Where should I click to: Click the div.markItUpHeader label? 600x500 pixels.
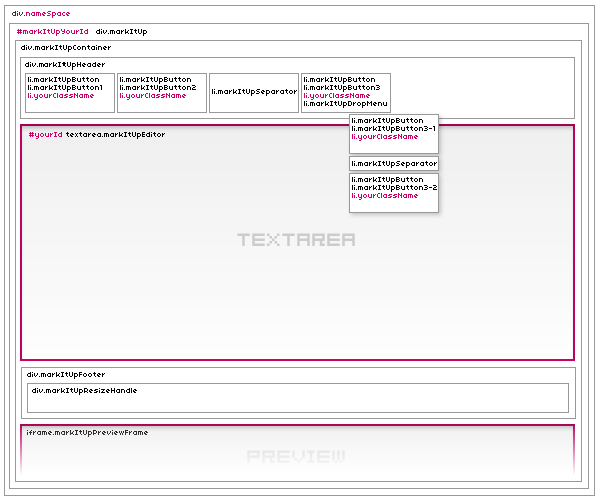coord(65,64)
